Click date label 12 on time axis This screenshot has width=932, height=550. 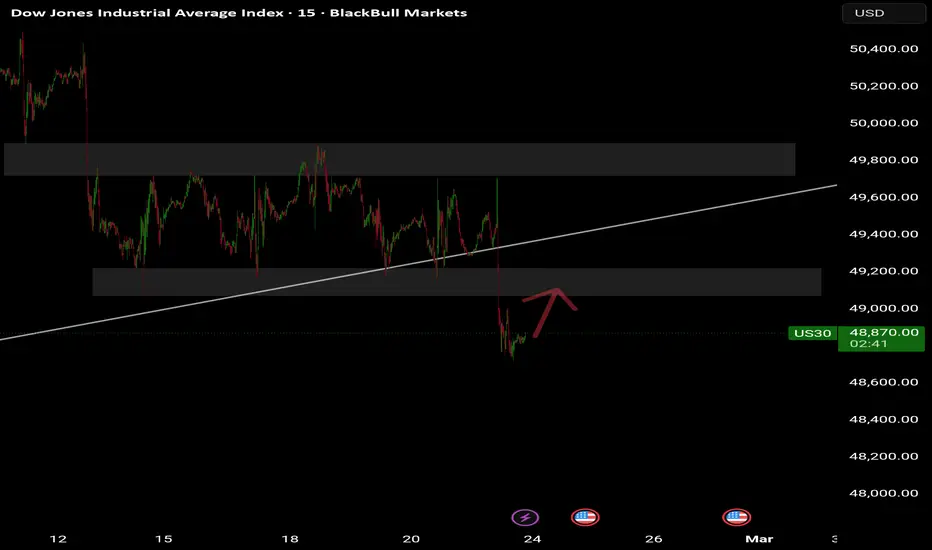(58, 539)
